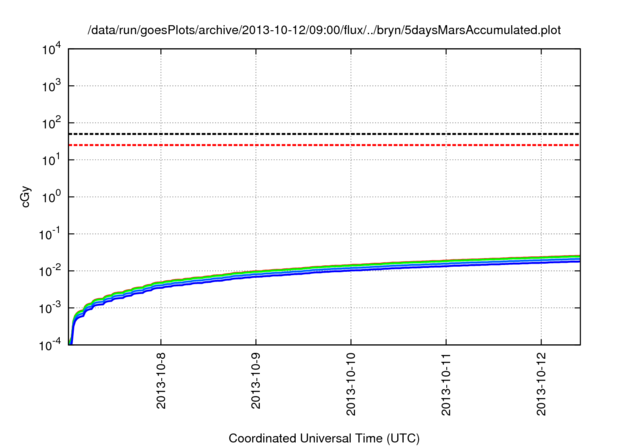Click the 2013-10-8 date label
The image size is (640, 448).
[161, 381]
